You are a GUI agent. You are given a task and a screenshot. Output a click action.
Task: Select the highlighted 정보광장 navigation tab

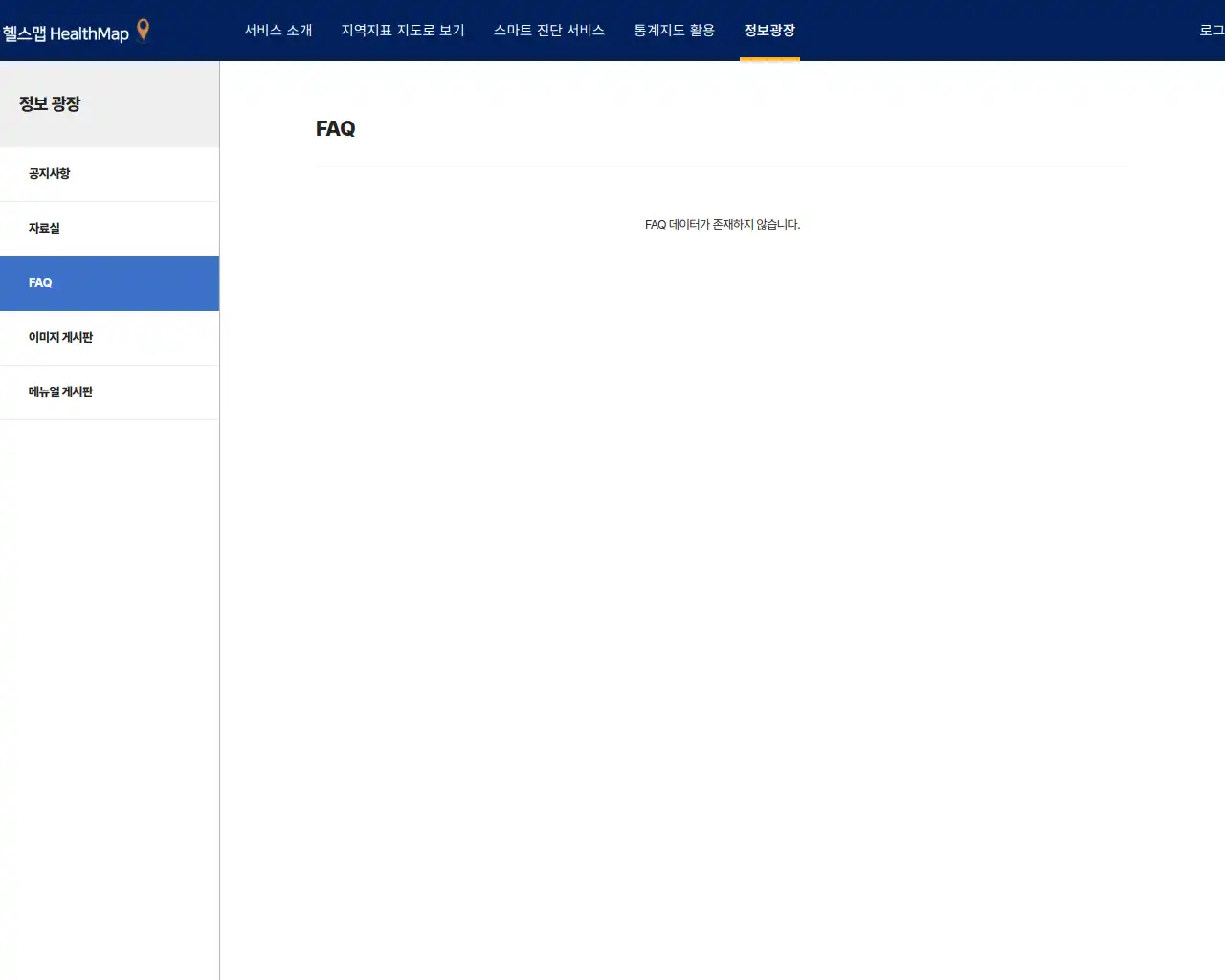click(769, 30)
